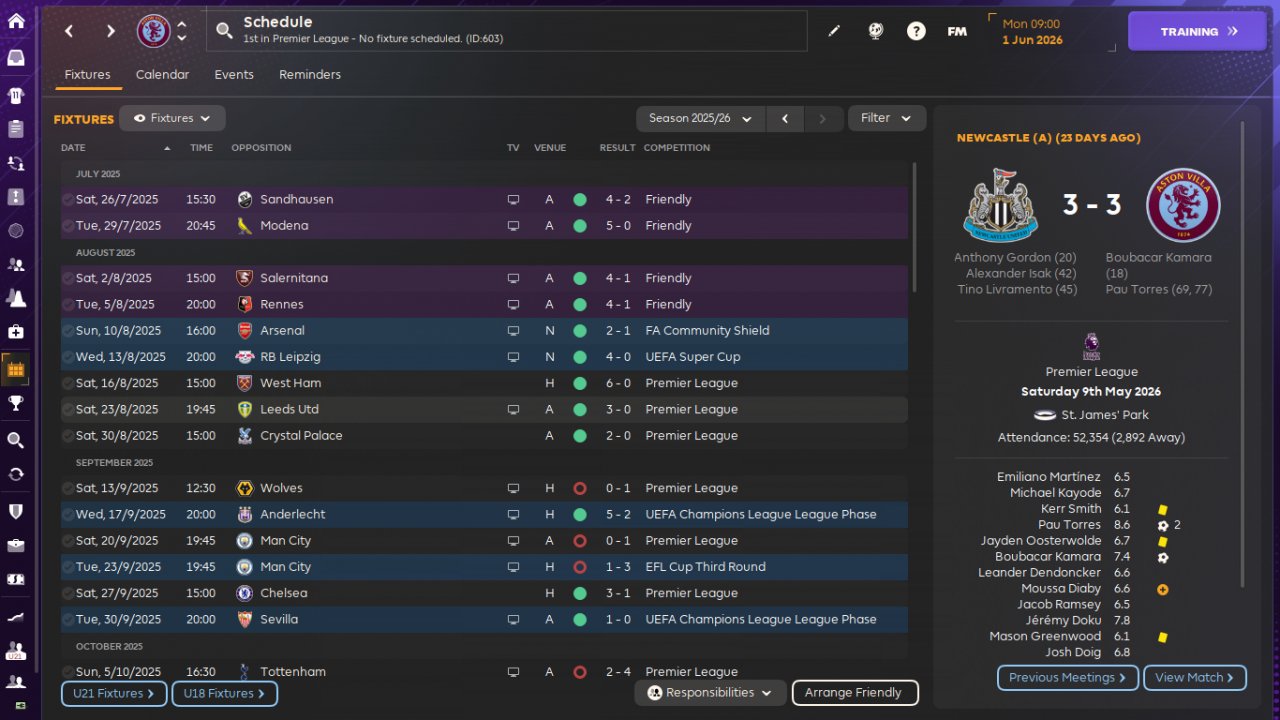Open Competitions trophy icon in sidebar
Image resolution: width=1280 pixels, height=720 pixels.
tap(16, 403)
